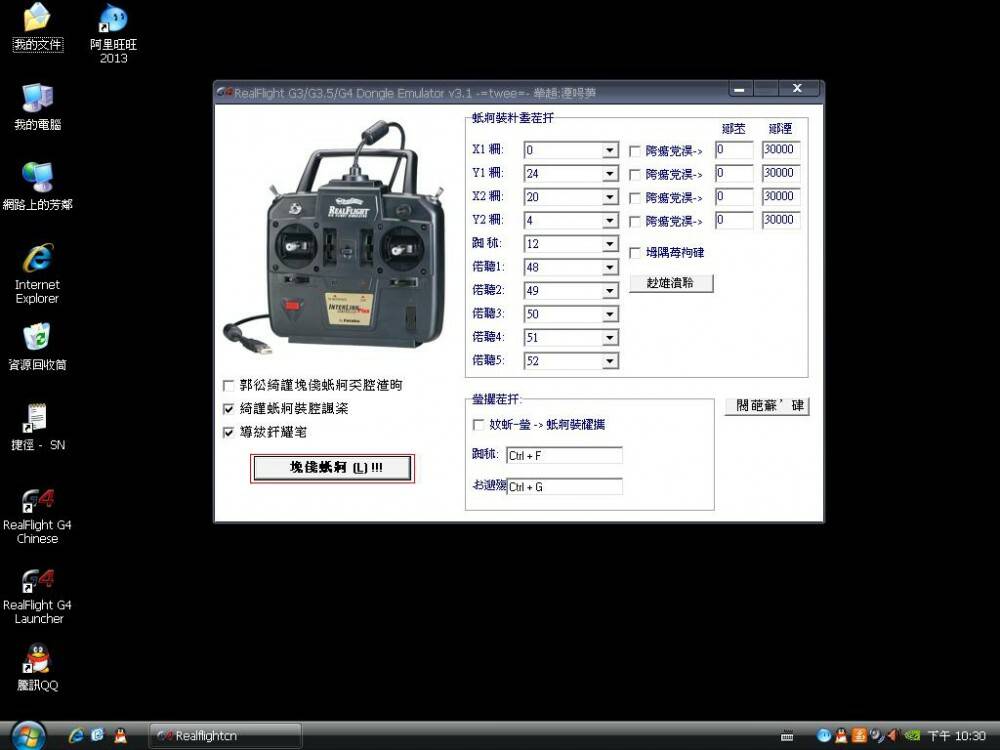Enable the checkbox in the X1 row
Screen dimensions: 1000x750
(635, 151)
